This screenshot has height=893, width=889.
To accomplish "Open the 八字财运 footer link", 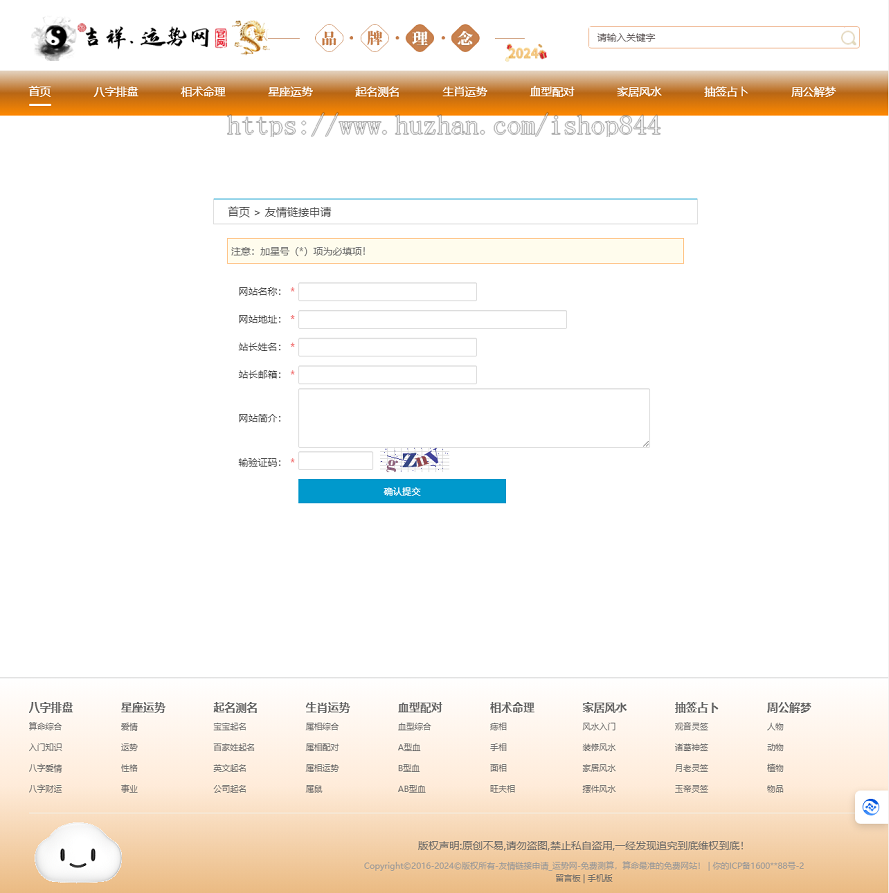I will 45,789.
